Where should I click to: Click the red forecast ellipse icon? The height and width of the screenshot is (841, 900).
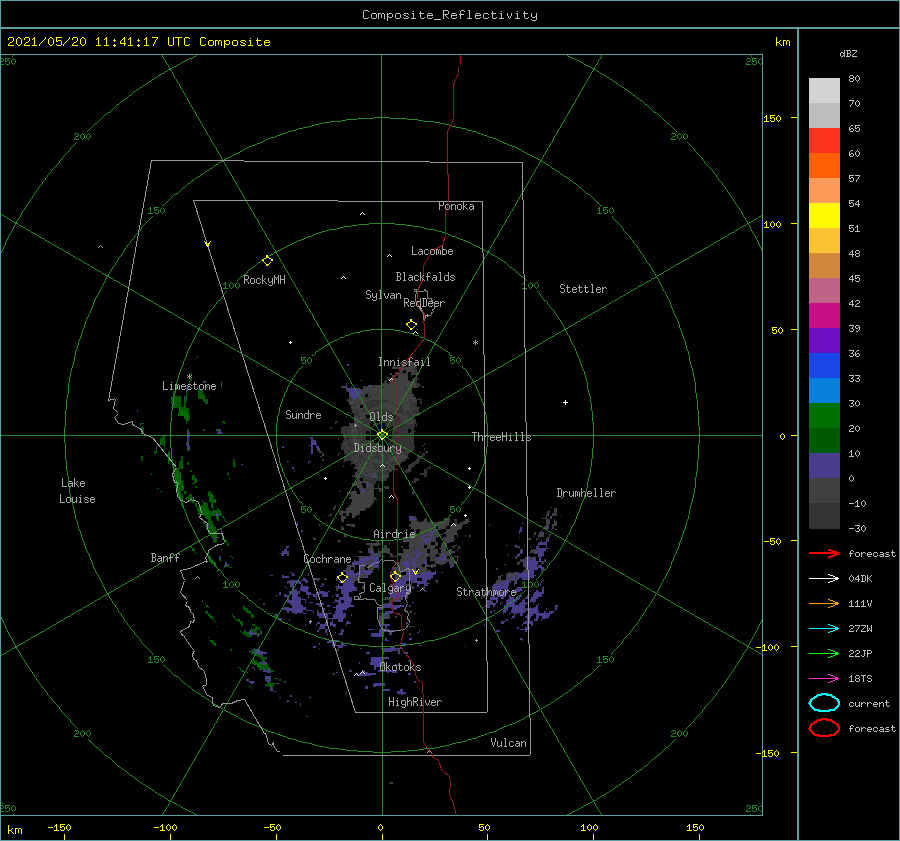824,728
